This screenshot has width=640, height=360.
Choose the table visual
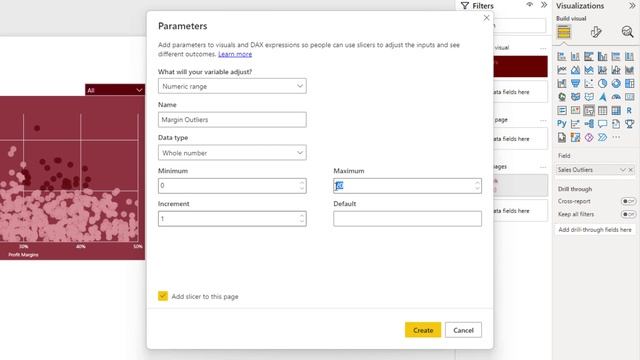click(602, 110)
